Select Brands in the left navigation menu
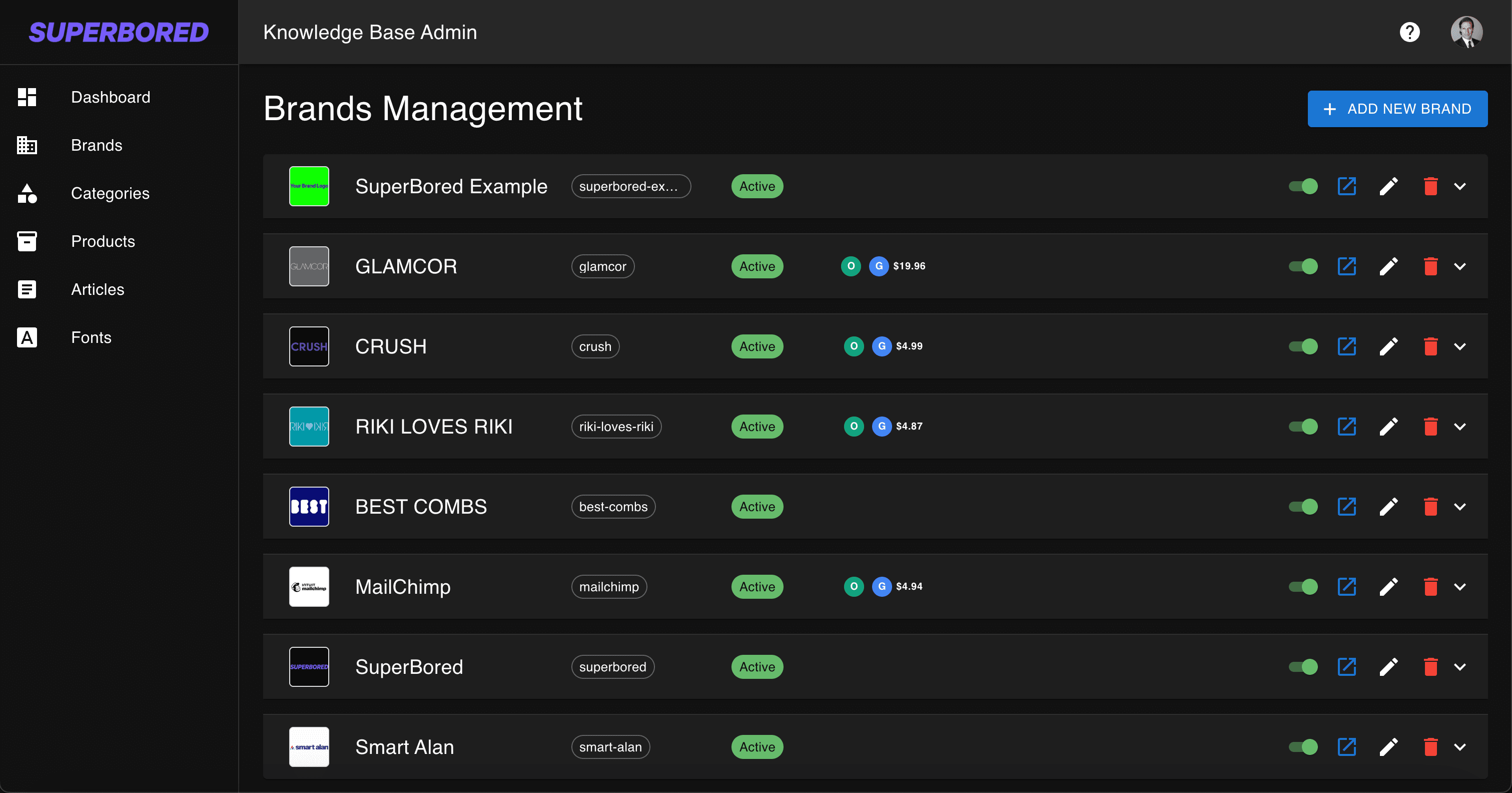Viewport: 1512px width, 793px height. [97, 145]
